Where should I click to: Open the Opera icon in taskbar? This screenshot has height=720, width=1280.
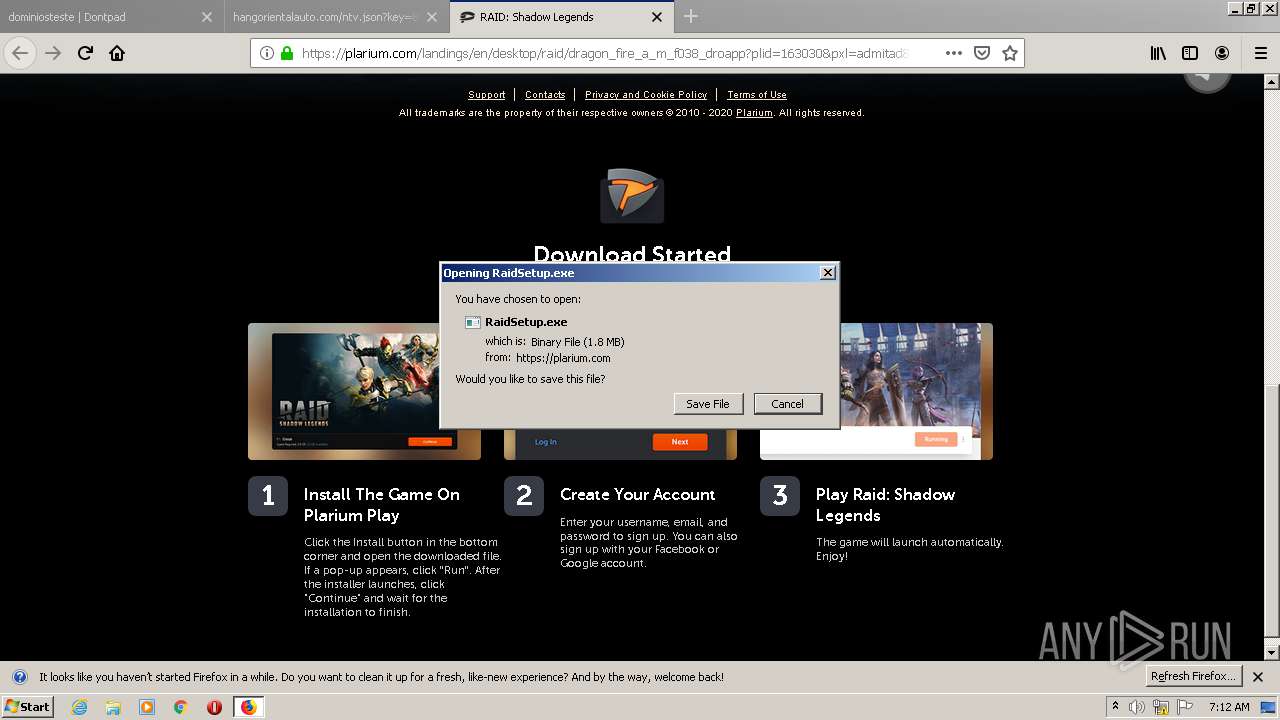[214, 707]
